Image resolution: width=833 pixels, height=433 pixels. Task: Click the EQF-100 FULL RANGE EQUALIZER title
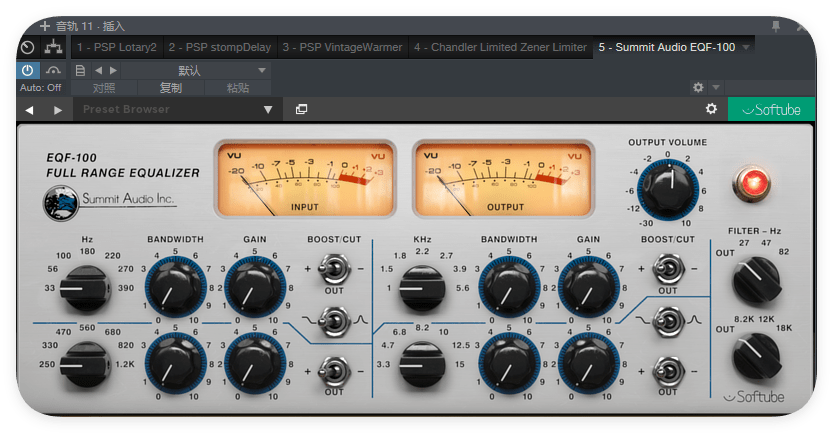[123, 165]
